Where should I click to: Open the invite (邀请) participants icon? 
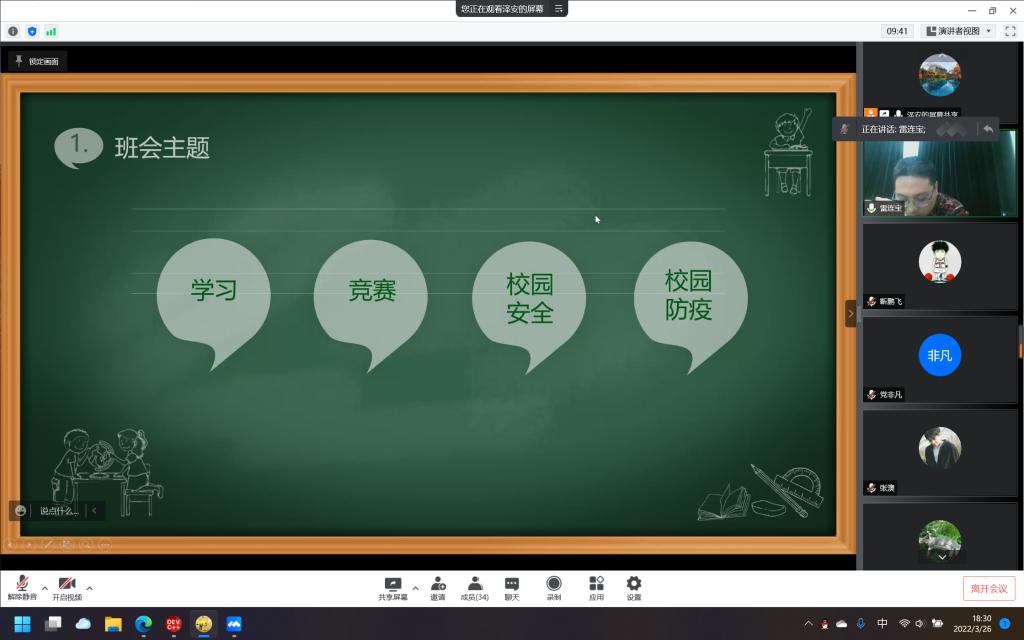pyautogui.click(x=438, y=584)
